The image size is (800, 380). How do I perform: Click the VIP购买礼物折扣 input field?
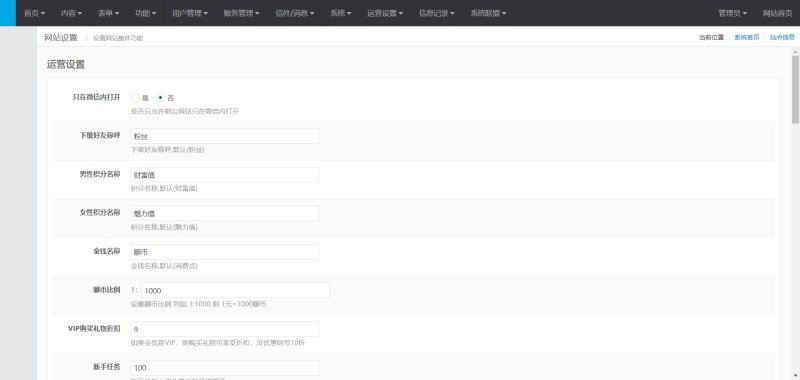click(225, 329)
